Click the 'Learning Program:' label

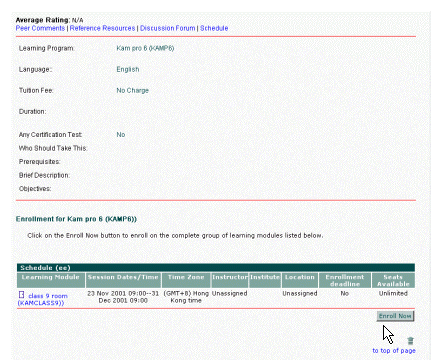(x=46, y=48)
